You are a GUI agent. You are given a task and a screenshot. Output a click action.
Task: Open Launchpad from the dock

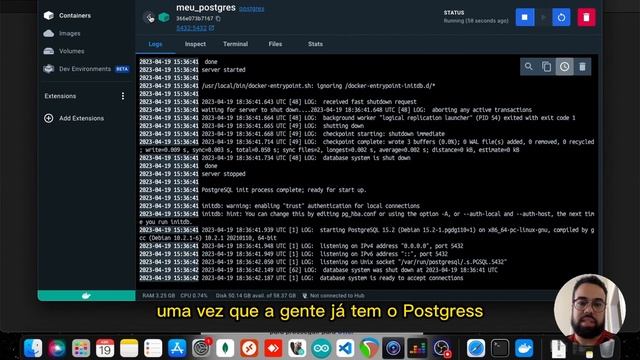coord(81,348)
